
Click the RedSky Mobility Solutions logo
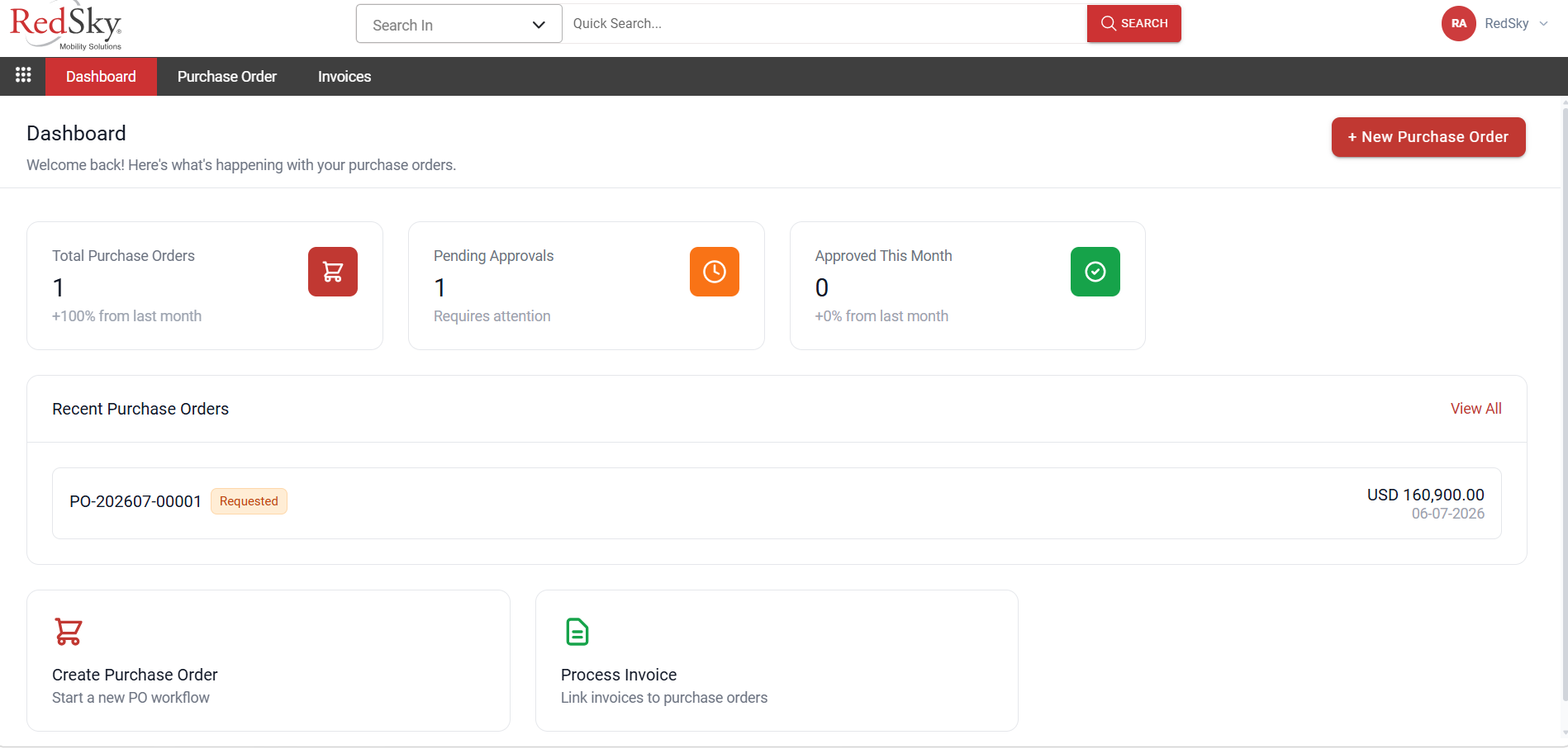66,27
